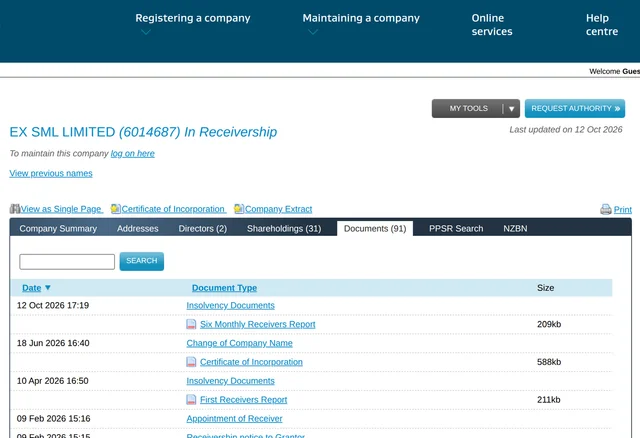Click the Print link
640x438 pixels.
point(622,210)
